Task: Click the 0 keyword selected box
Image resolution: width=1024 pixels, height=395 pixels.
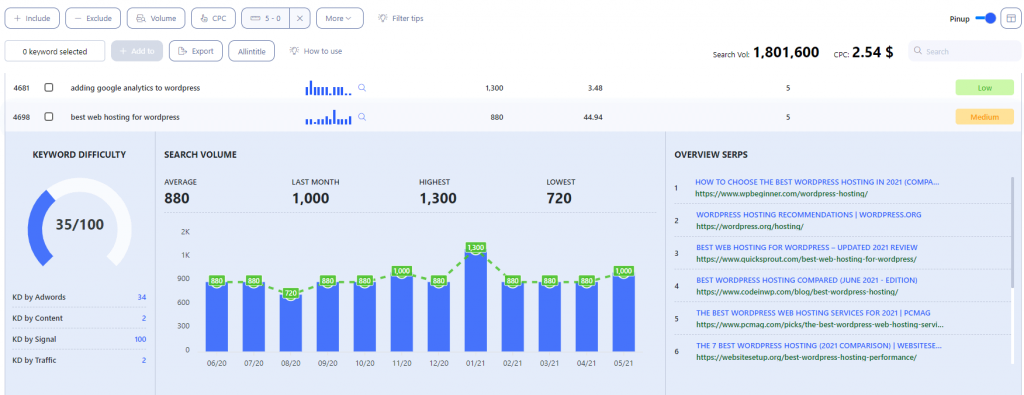Action: point(55,51)
